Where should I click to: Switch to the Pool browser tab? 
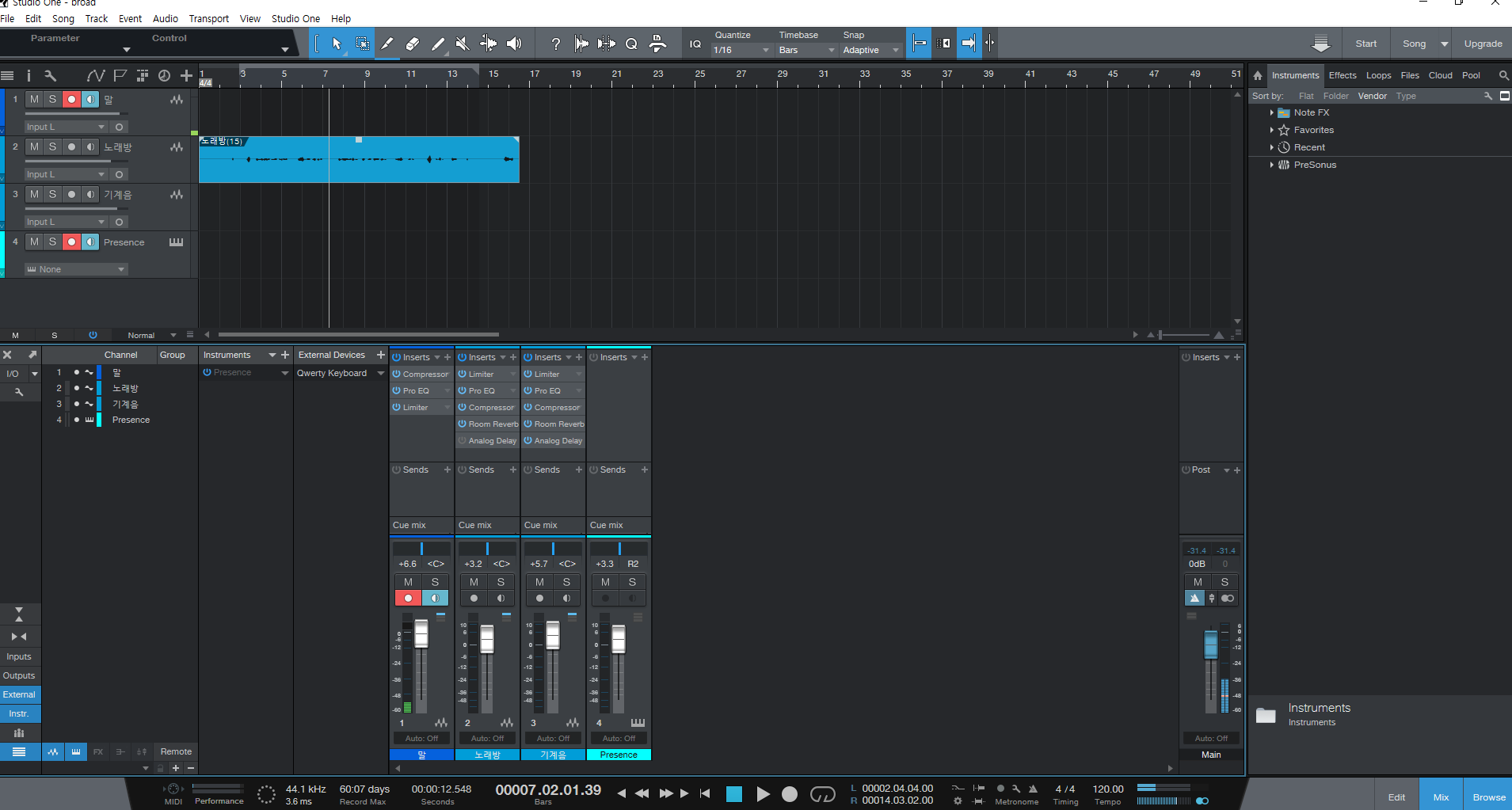[x=1471, y=75]
